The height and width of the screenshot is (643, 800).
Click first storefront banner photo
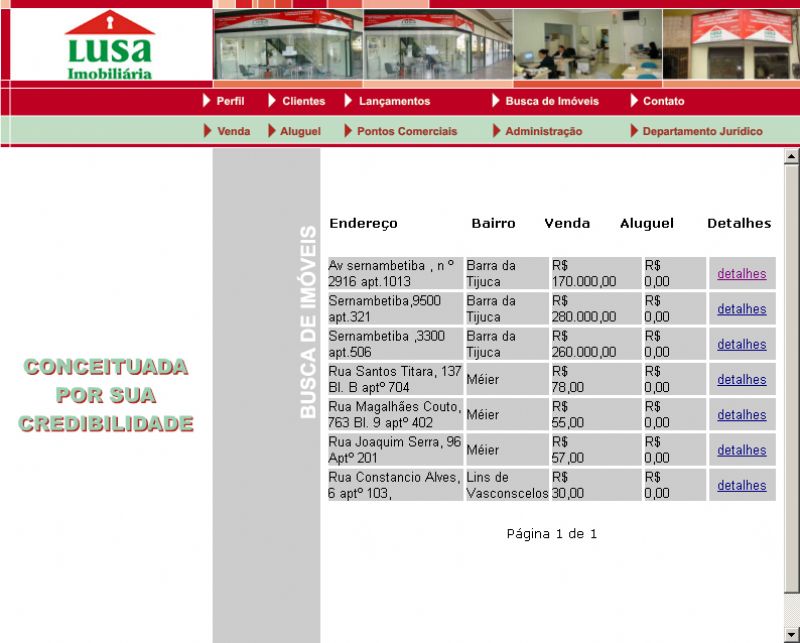pos(288,44)
